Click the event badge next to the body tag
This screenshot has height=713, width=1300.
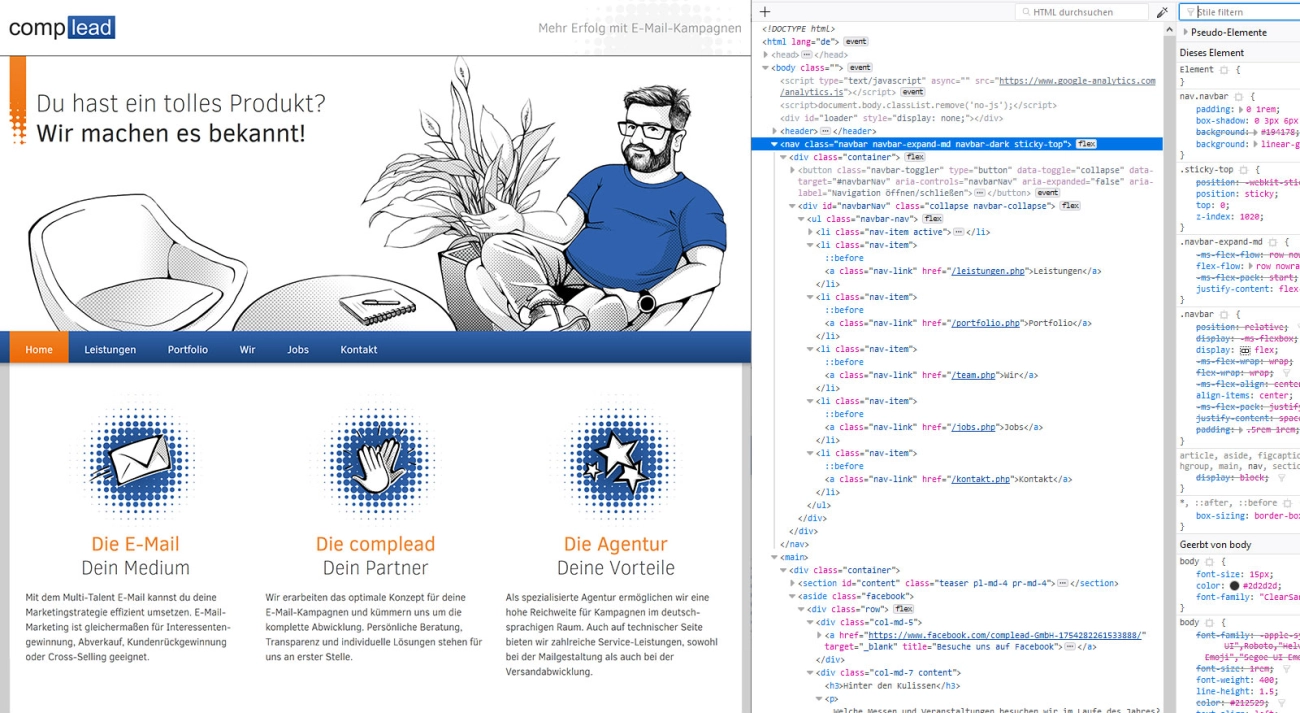860,68
